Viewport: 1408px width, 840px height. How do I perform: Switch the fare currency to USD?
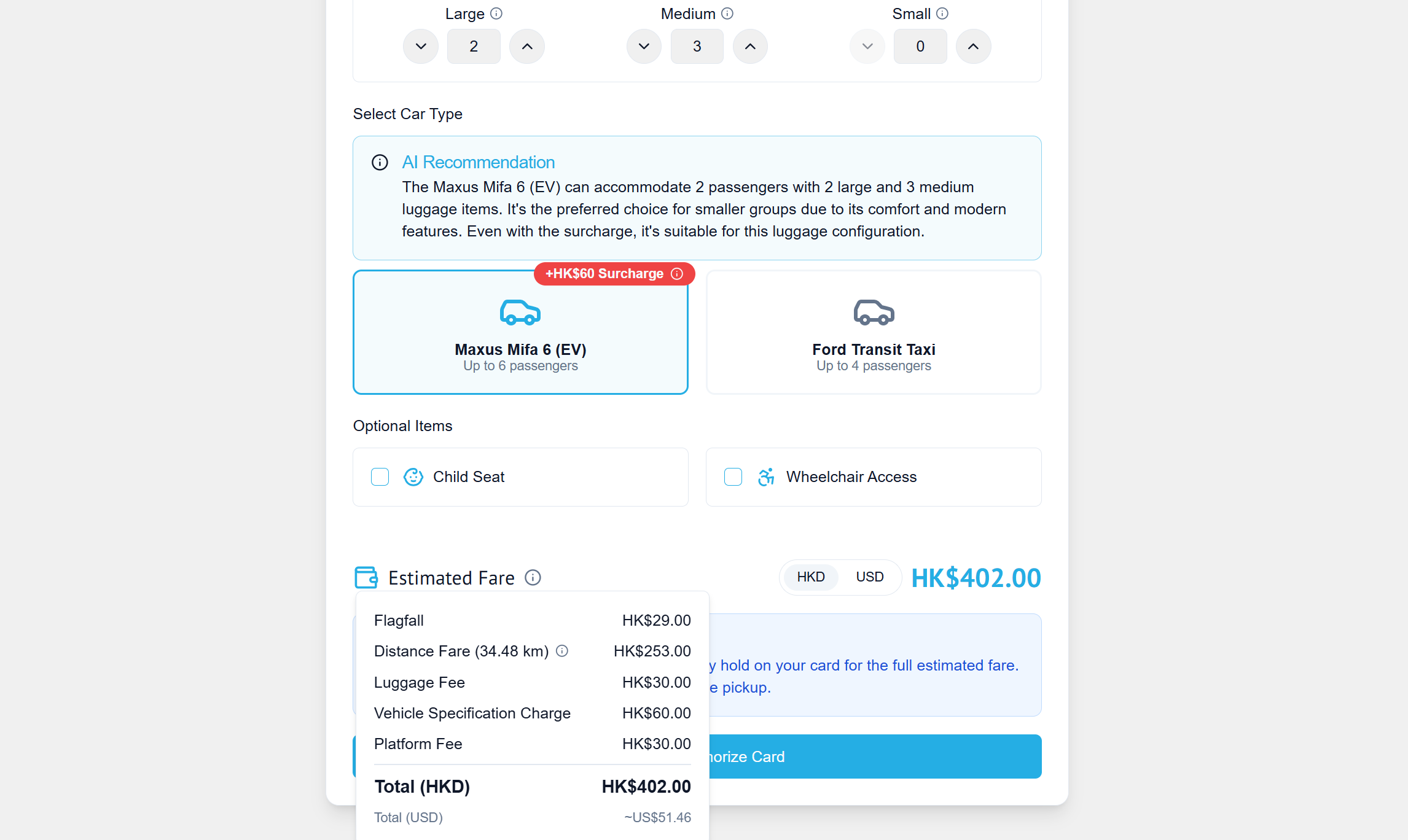pos(869,577)
